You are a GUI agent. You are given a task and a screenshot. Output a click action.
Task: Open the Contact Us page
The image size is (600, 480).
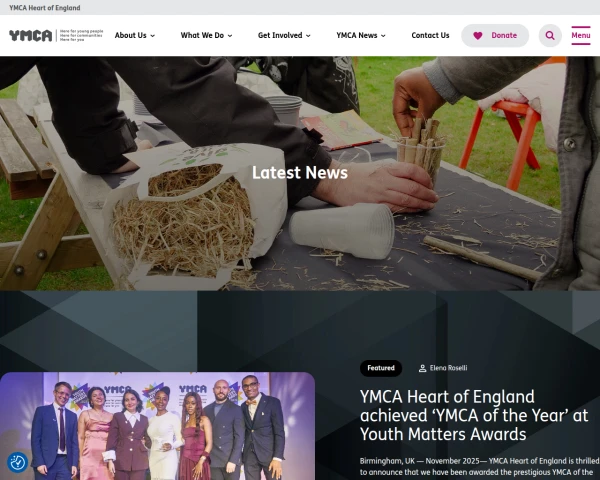[x=430, y=35]
